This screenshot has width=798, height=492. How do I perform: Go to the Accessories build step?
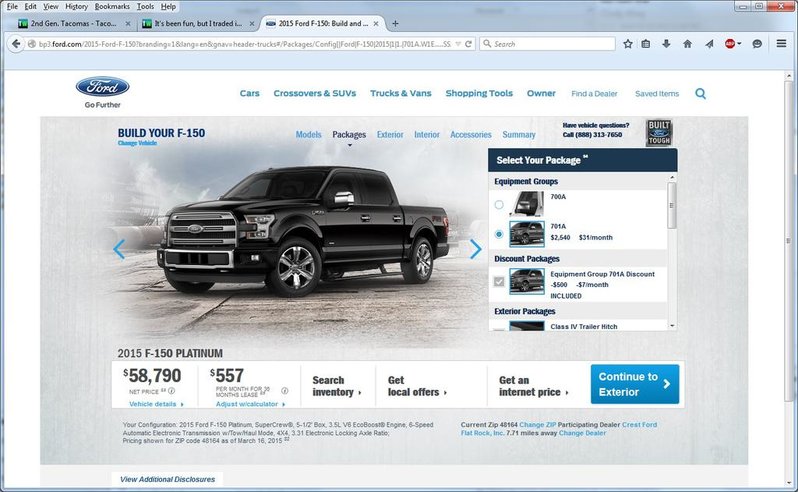pos(470,135)
